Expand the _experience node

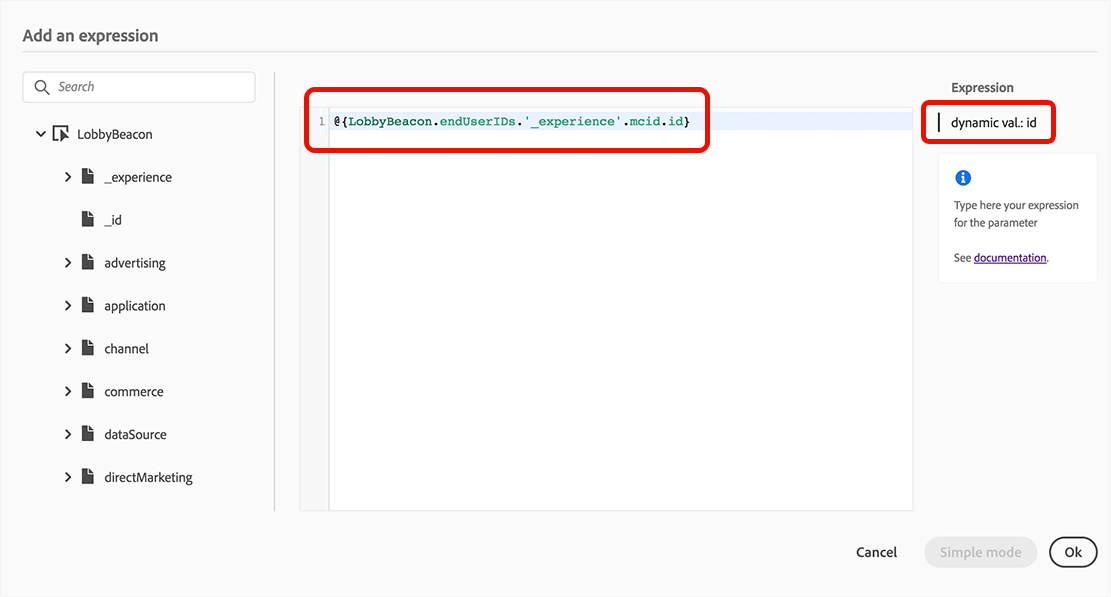pos(68,177)
